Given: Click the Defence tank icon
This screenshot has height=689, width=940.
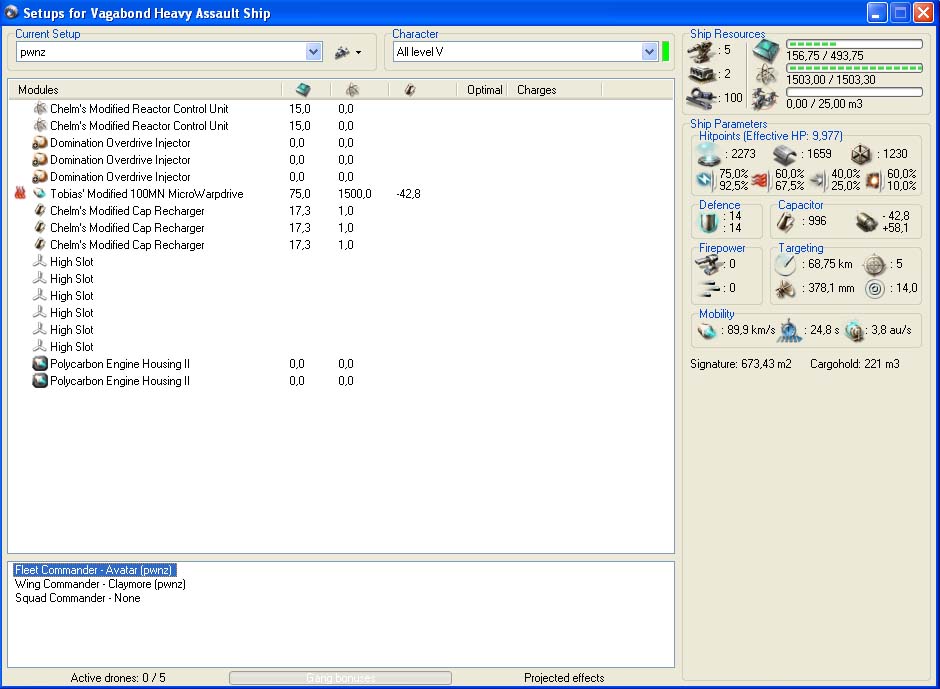Looking at the screenshot, I should pos(708,222).
